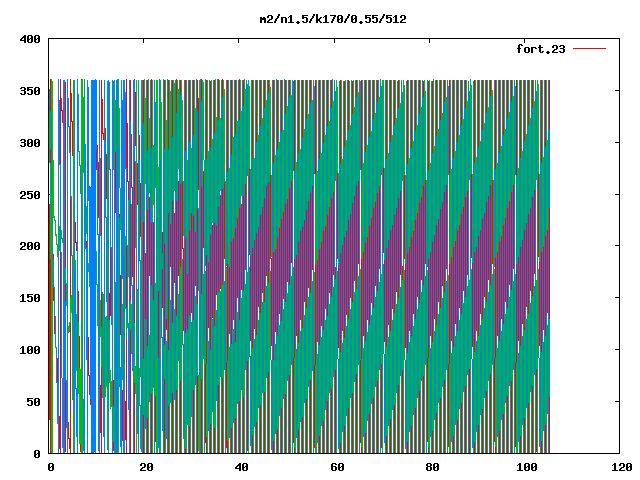Click y-axis label 100
Image resolution: width=640 pixels, height=480 pixels.
(x=30, y=350)
